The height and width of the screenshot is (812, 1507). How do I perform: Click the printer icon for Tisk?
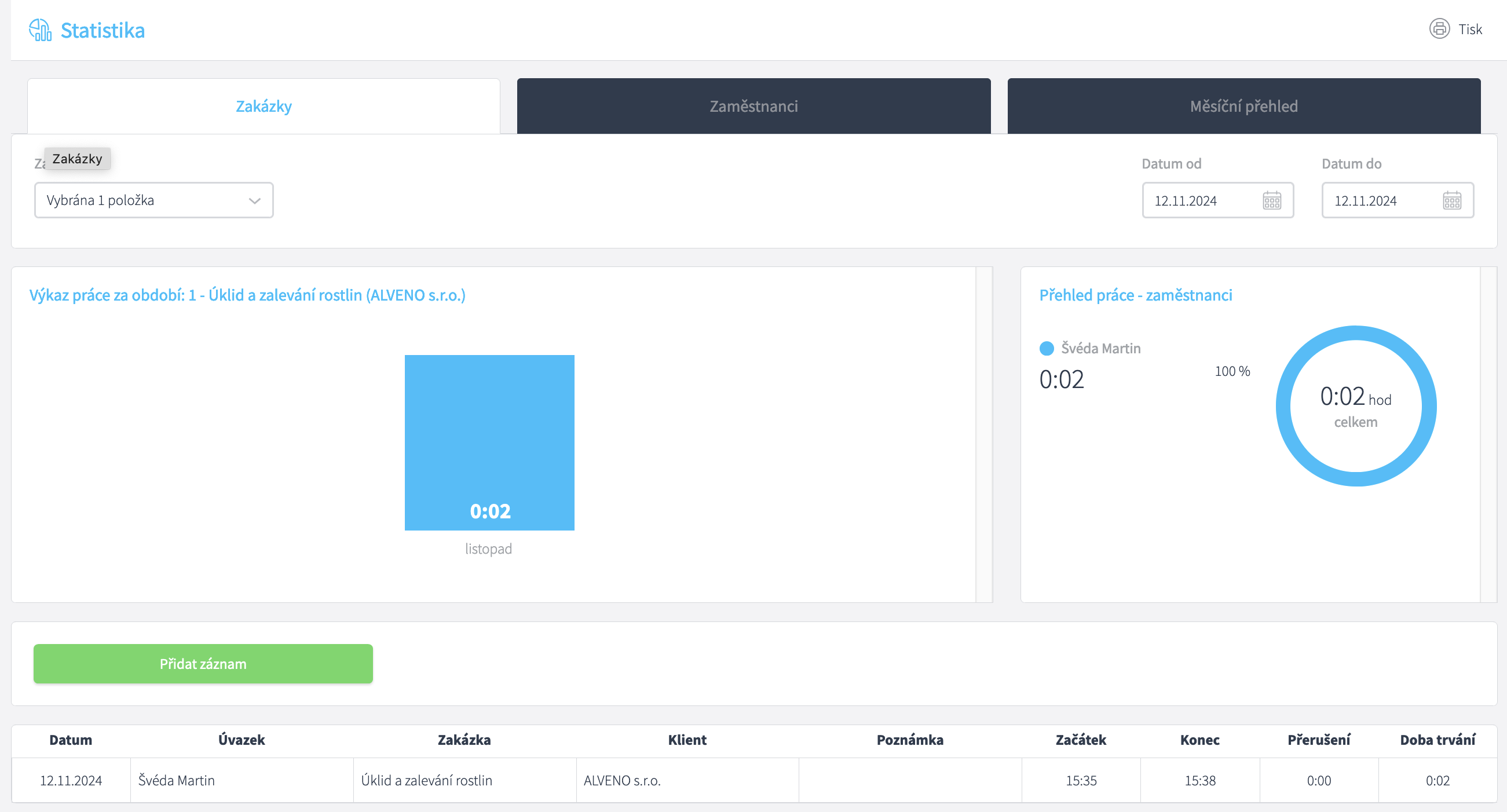pyautogui.click(x=1439, y=28)
